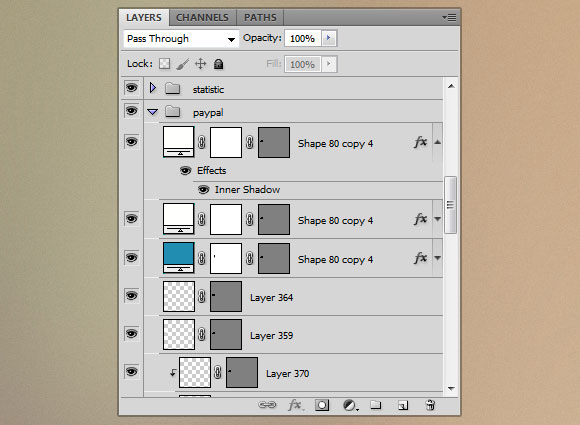Viewport: 580px width, 425px height.
Task: Click the link layers icon at panel bottom
Action: (x=267, y=405)
